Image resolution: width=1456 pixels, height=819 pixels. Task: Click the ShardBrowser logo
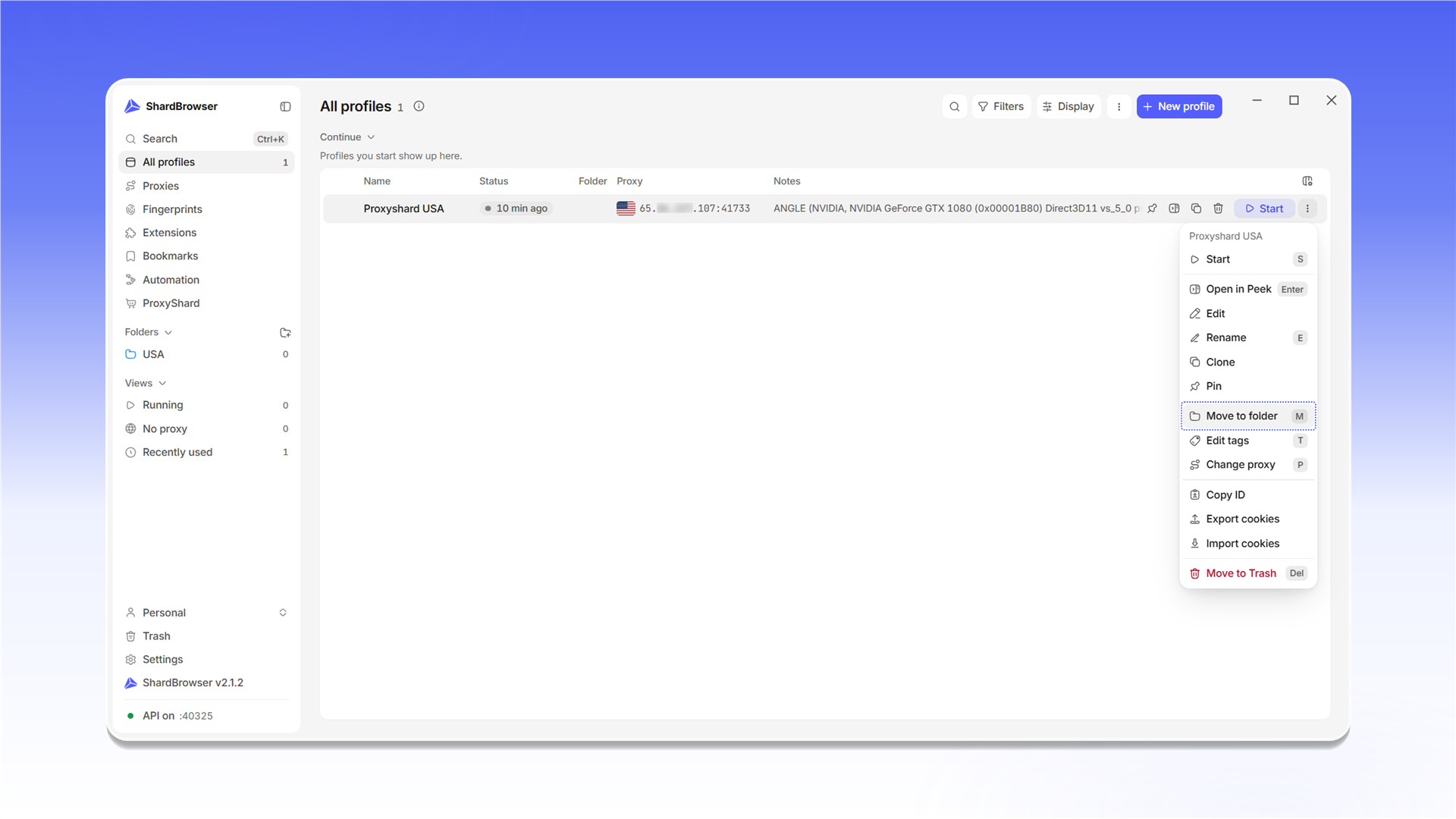(132, 106)
